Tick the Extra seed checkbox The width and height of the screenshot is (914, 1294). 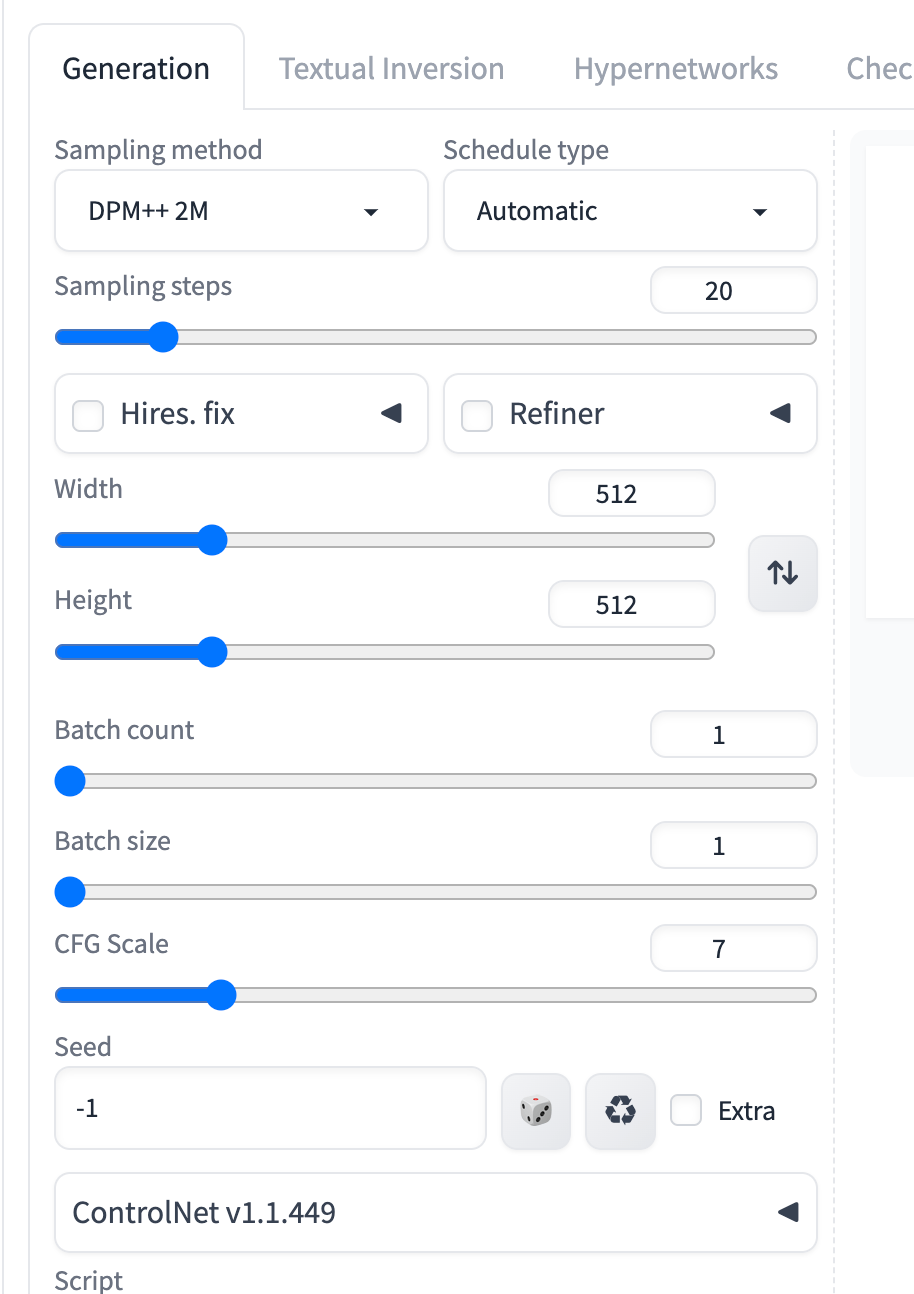686,1111
